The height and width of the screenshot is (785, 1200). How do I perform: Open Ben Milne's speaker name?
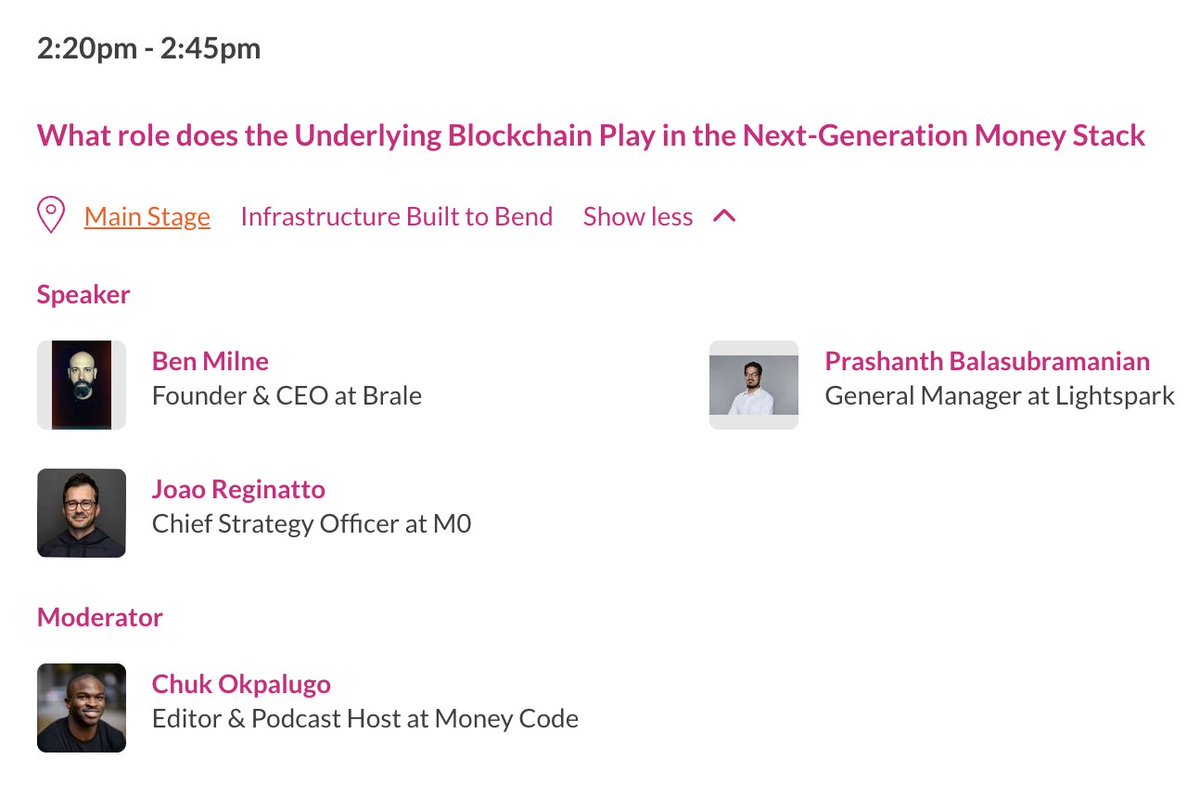click(x=210, y=361)
